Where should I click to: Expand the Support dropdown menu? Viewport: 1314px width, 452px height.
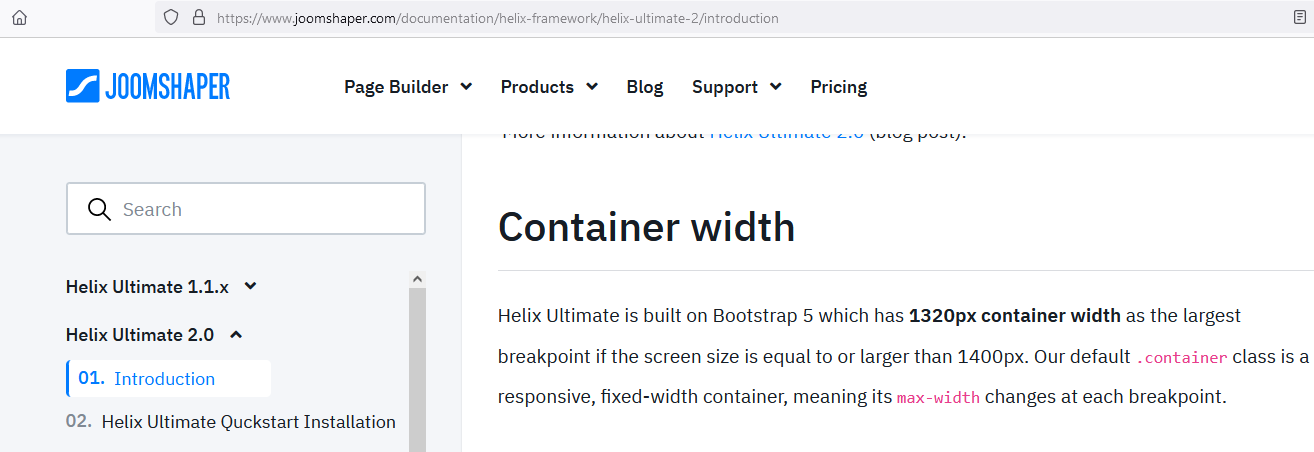point(736,87)
